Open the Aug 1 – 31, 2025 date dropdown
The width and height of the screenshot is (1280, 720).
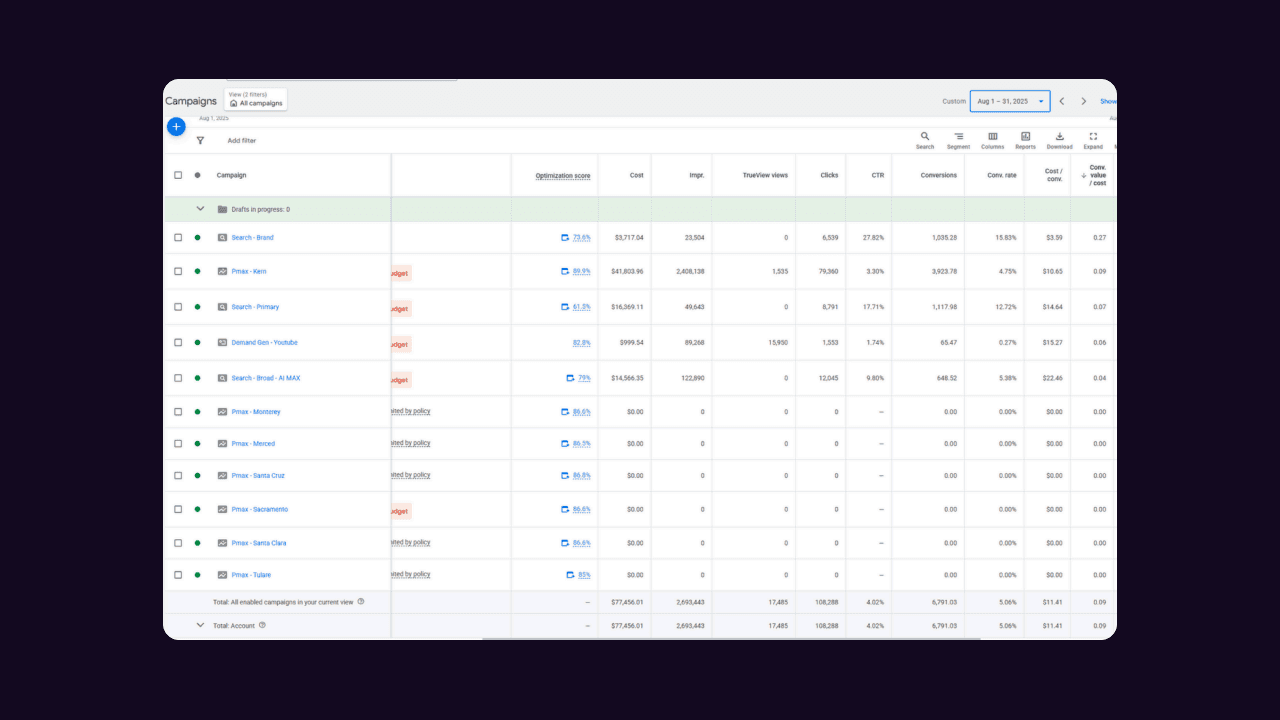1010,101
